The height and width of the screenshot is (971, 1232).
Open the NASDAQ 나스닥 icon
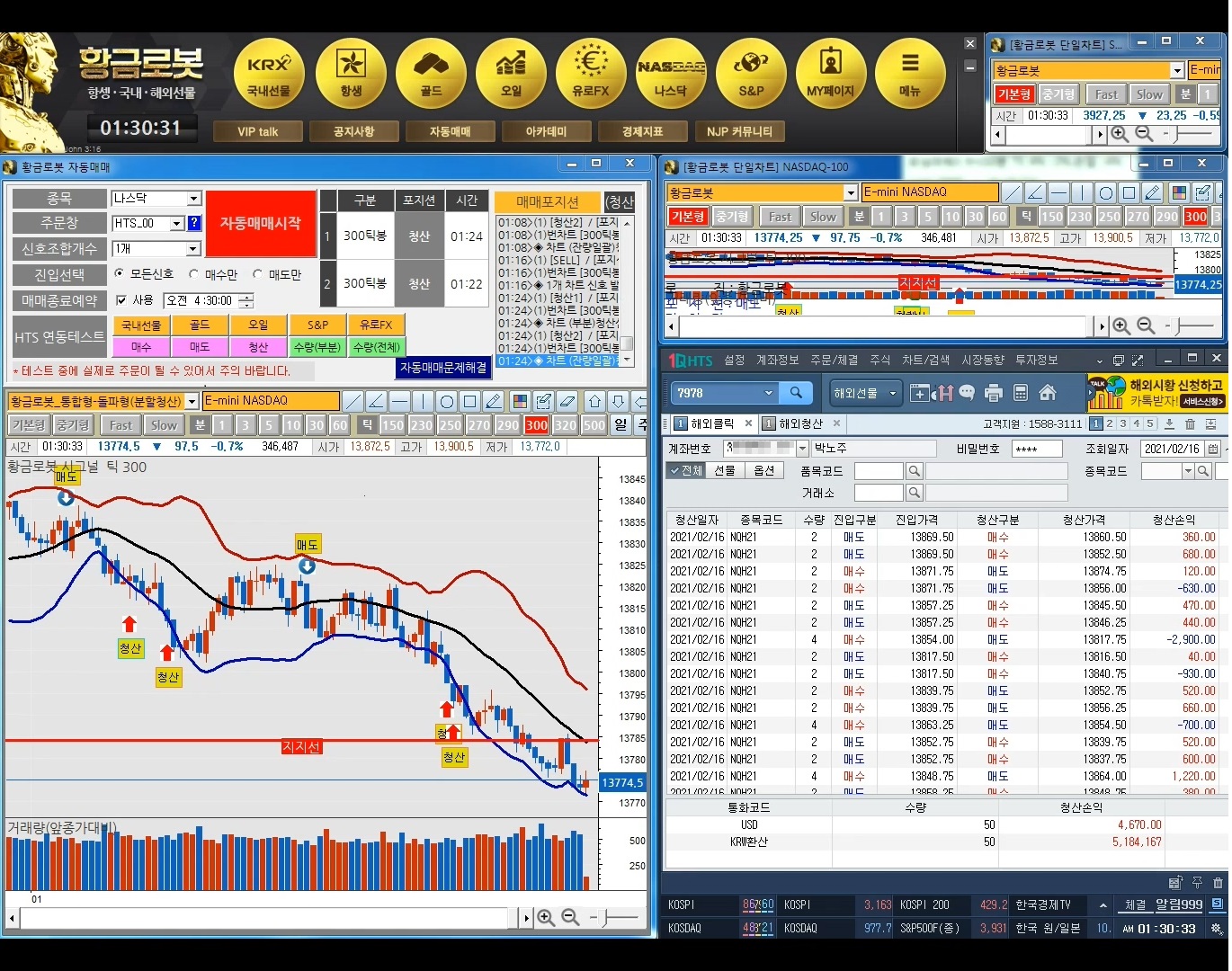(x=671, y=74)
